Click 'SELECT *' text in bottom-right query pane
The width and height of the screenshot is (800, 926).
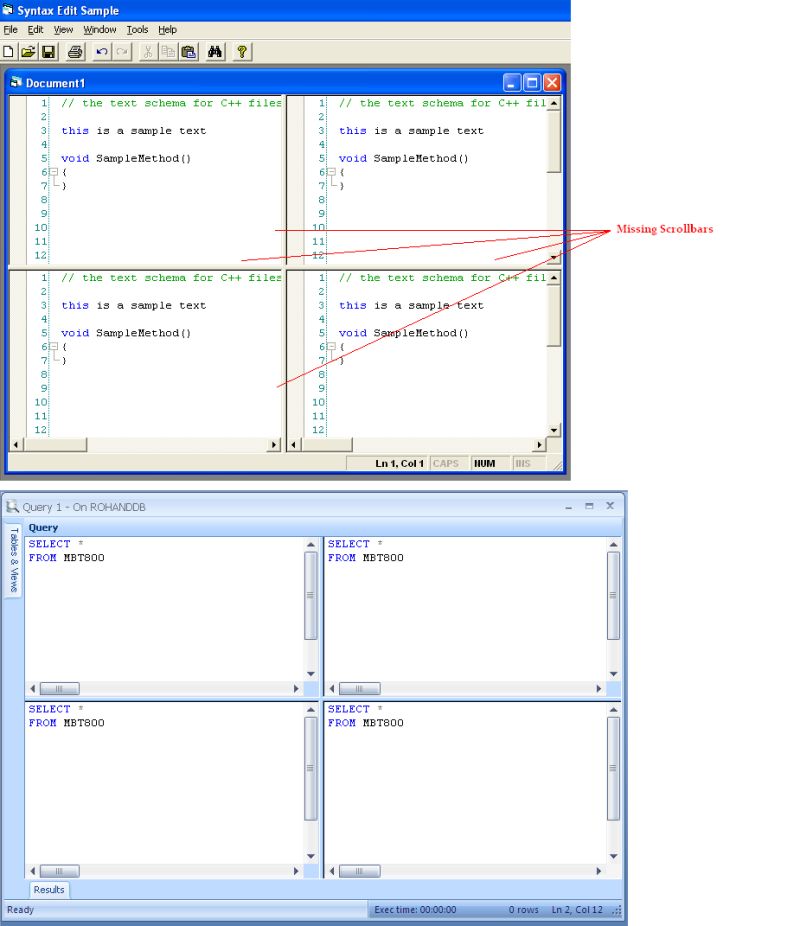tap(355, 709)
